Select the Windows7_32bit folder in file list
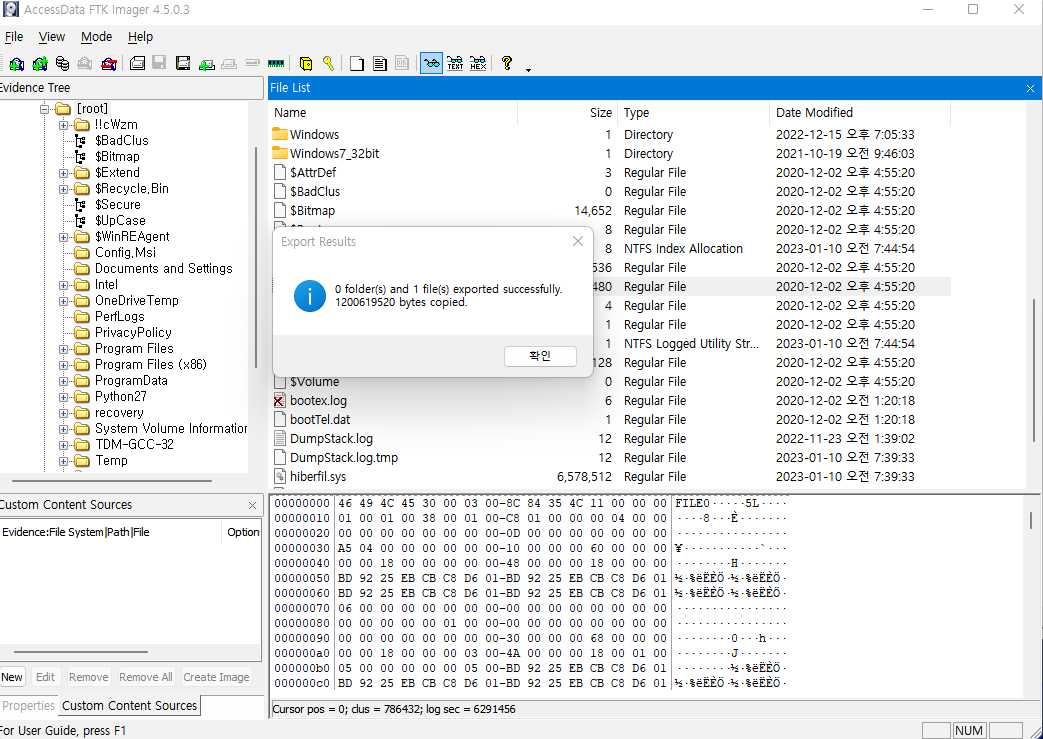Image resolution: width=1043 pixels, height=739 pixels. point(335,154)
